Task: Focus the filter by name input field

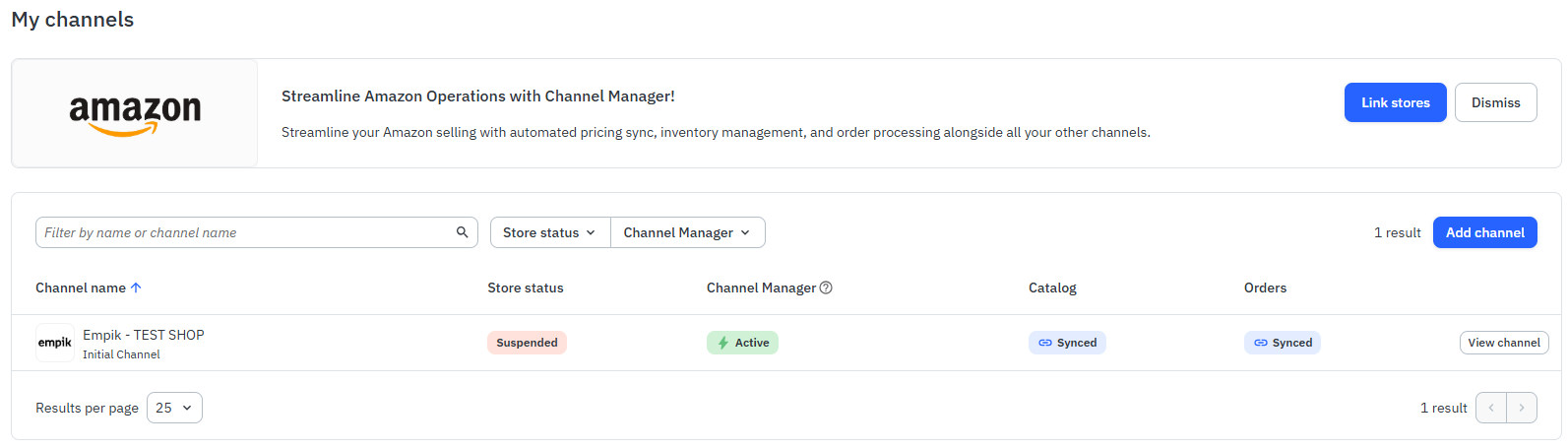Action: (x=246, y=232)
